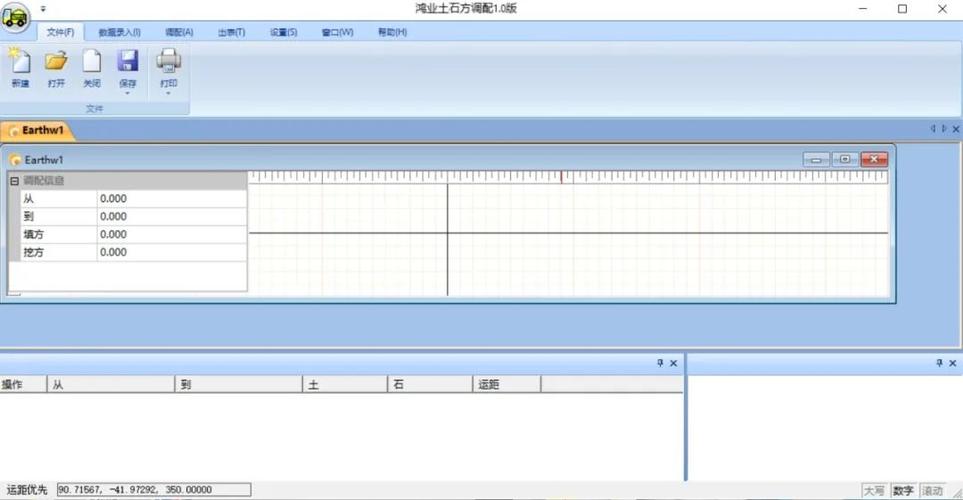Create a new file with 新建 icon

20,68
